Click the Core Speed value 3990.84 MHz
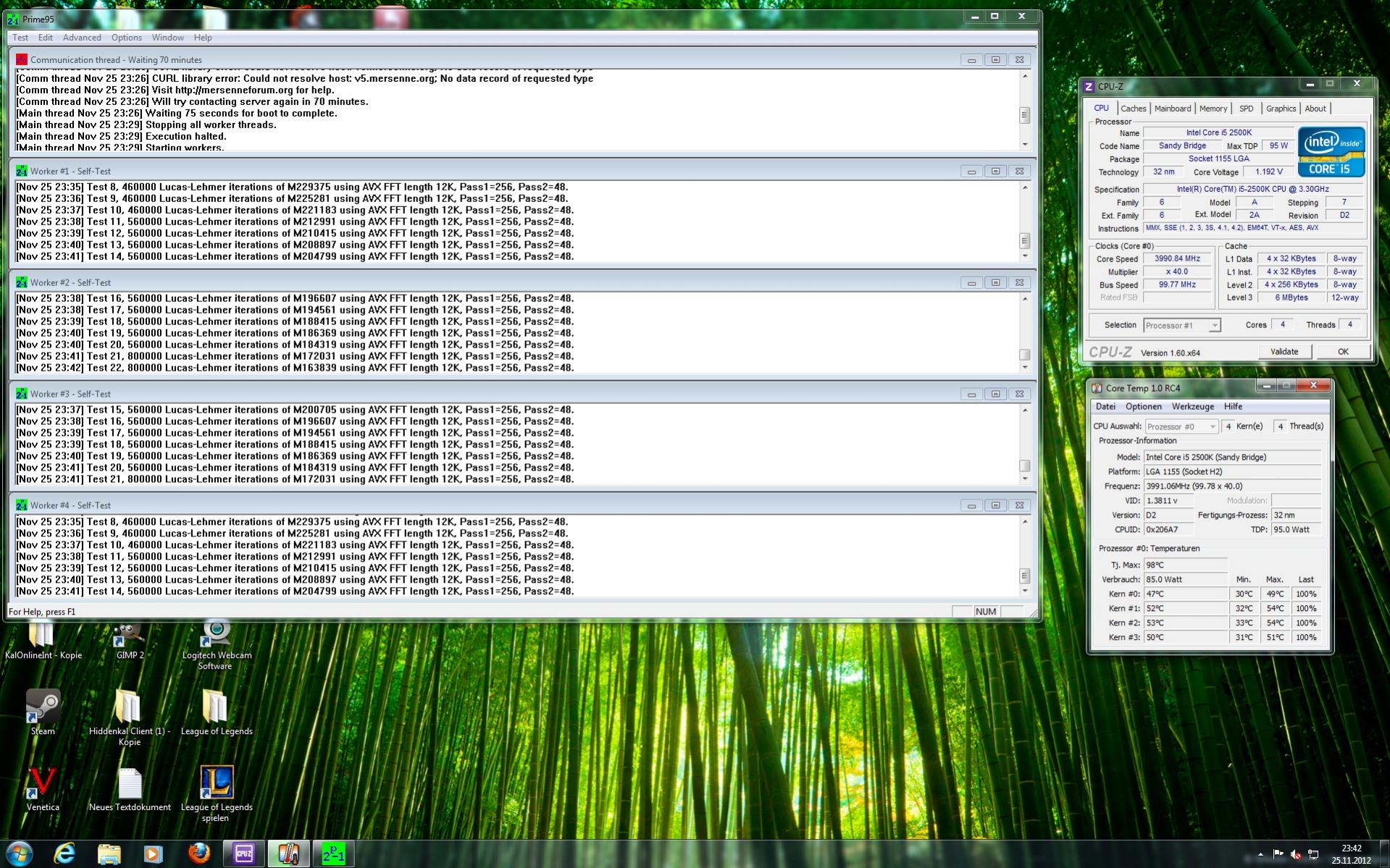The width and height of the screenshot is (1390, 868). [x=1177, y=258]
